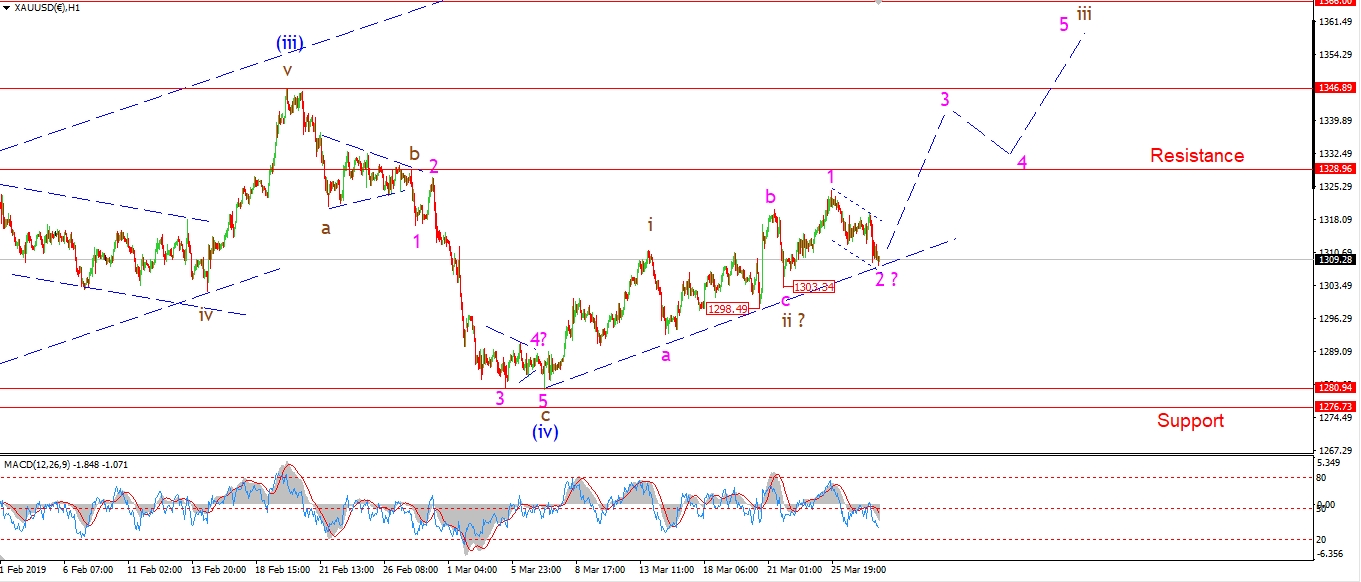Click the brown 'iii' projected wave label

[1084, 14]
